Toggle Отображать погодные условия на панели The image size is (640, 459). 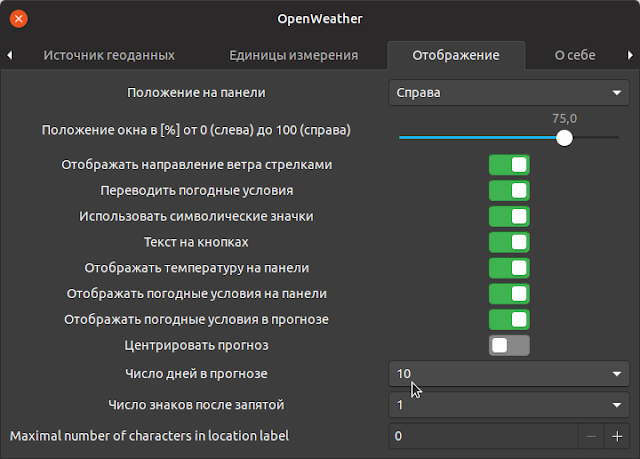tap(509, 294)
